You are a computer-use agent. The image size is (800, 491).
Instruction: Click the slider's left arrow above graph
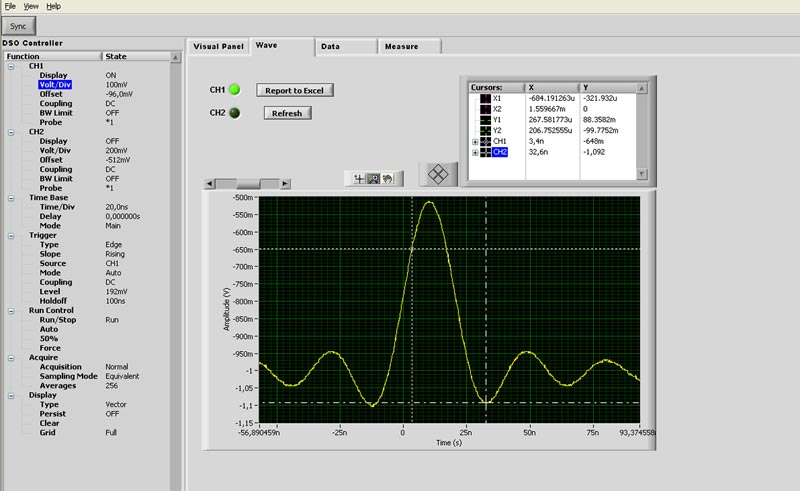[209, 184]
